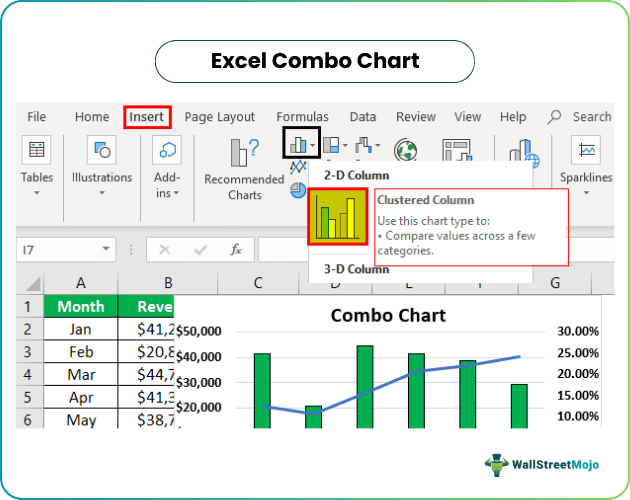Click the Hierarchy chart icon
This screenshot has width=630, height=500.
click(331, 145)
